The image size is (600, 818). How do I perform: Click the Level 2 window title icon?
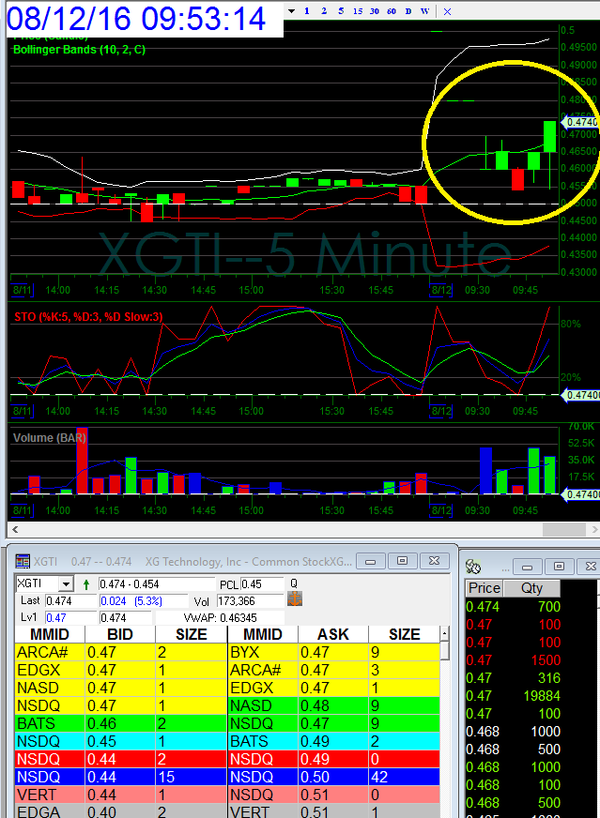tap(21, 561)
